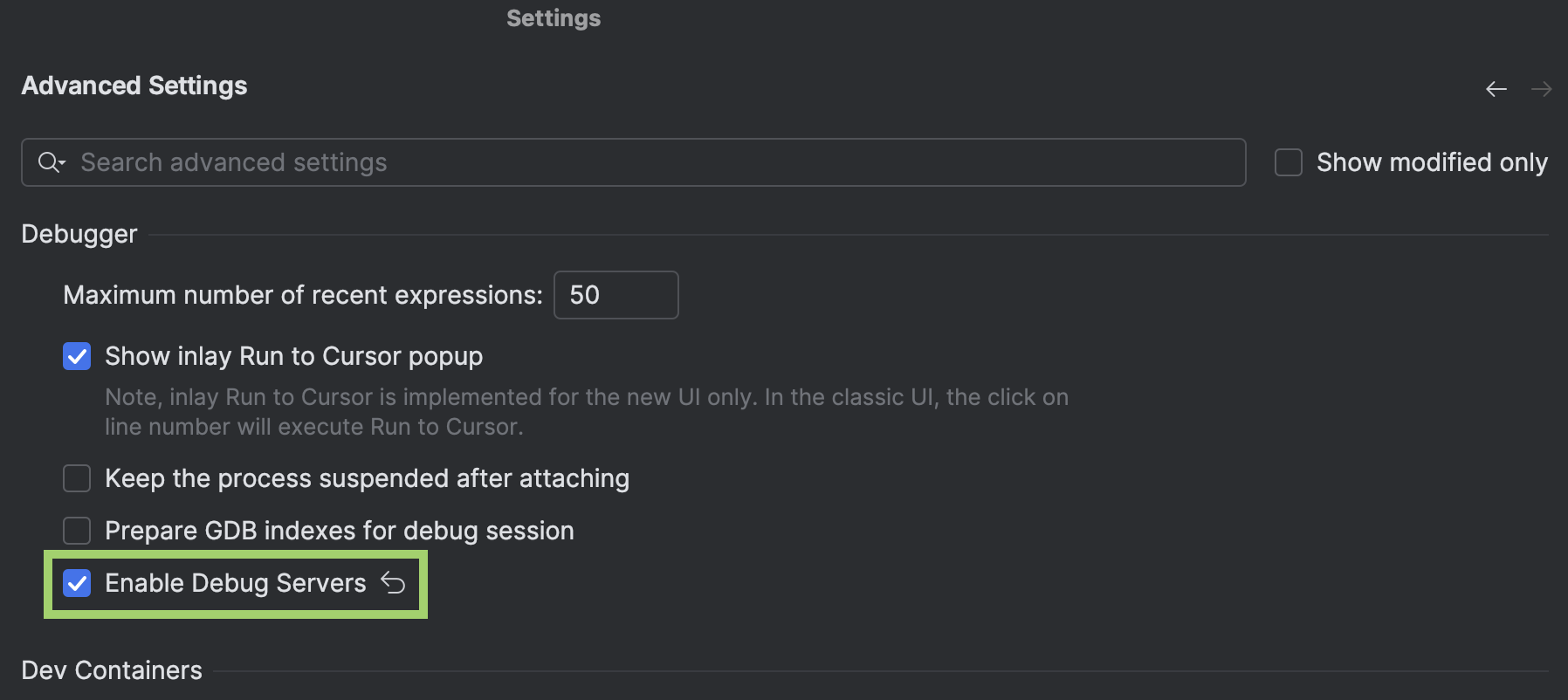Click the Advanced Settings heading
1568x700 pixels.
(x=134, y=86)
